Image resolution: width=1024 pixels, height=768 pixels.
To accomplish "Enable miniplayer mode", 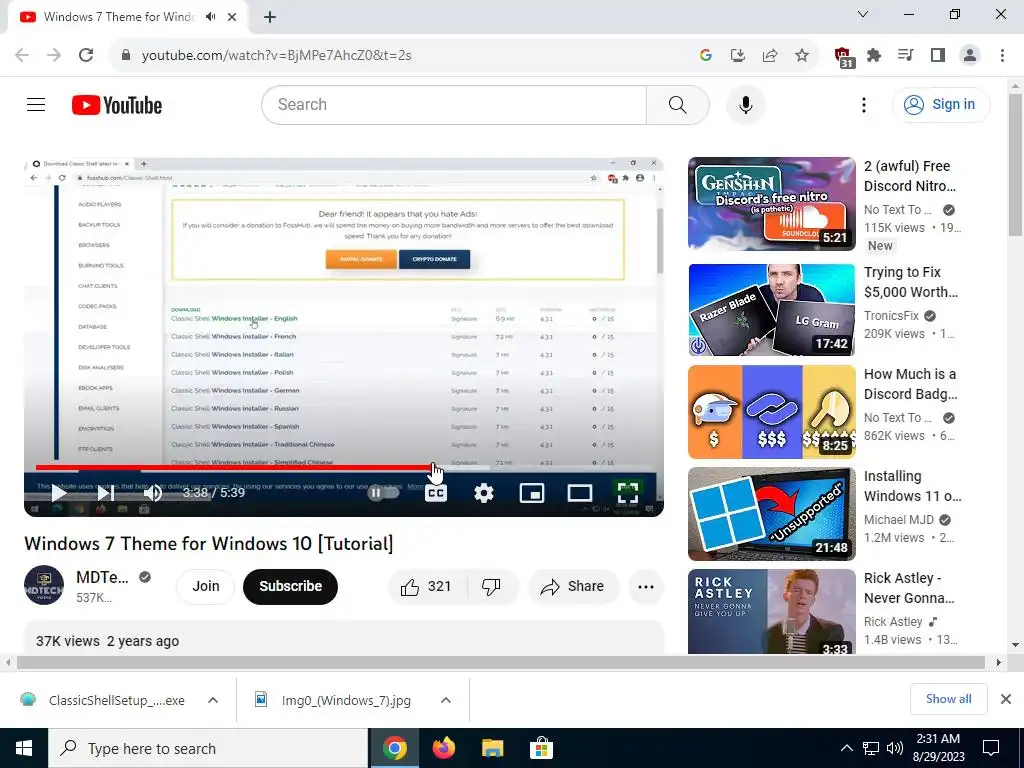I will pyautogui.click(x=532, y=493).
